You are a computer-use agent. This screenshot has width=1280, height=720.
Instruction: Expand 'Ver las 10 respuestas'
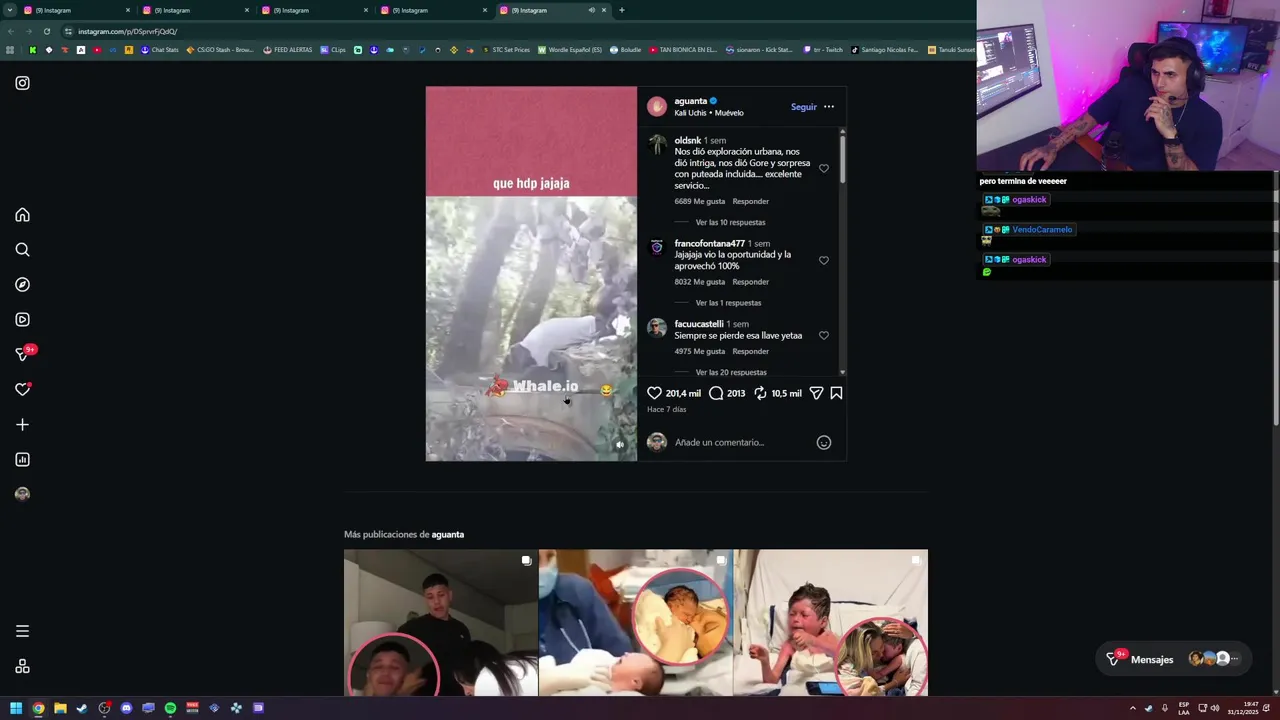[x=730, y=222]
